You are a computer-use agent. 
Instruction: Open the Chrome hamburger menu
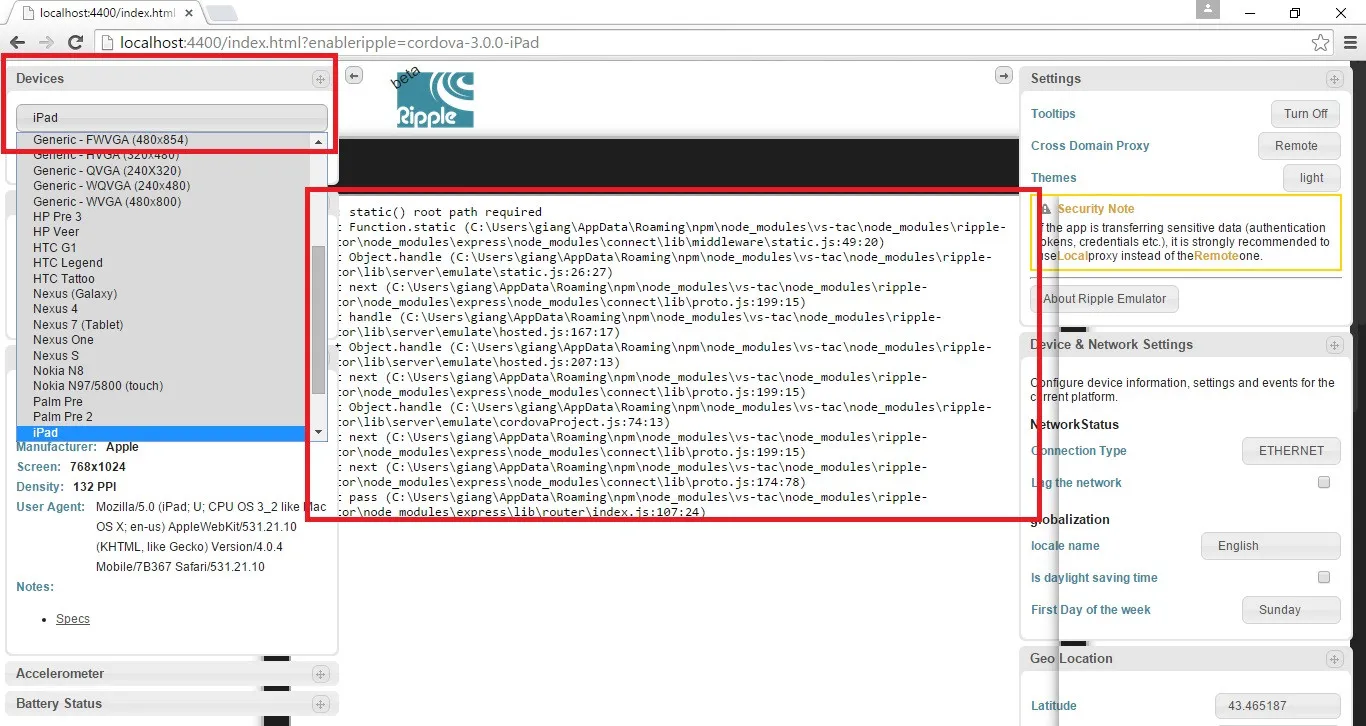1350,43
